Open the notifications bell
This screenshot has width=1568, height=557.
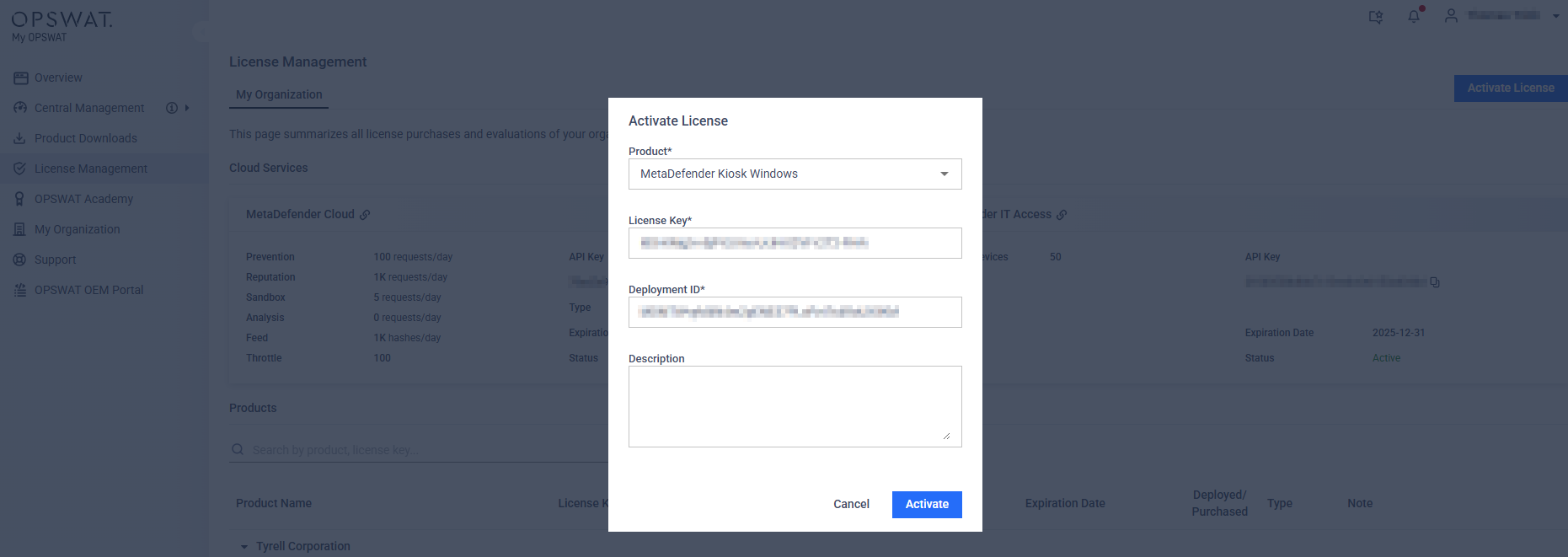[x=1414, y=16]
